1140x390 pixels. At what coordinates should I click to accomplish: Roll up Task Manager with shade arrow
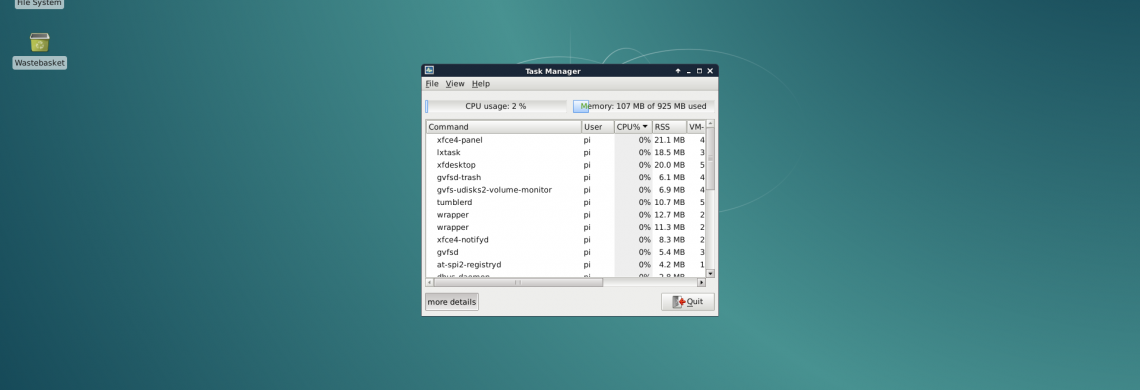[x=678, y=71]
